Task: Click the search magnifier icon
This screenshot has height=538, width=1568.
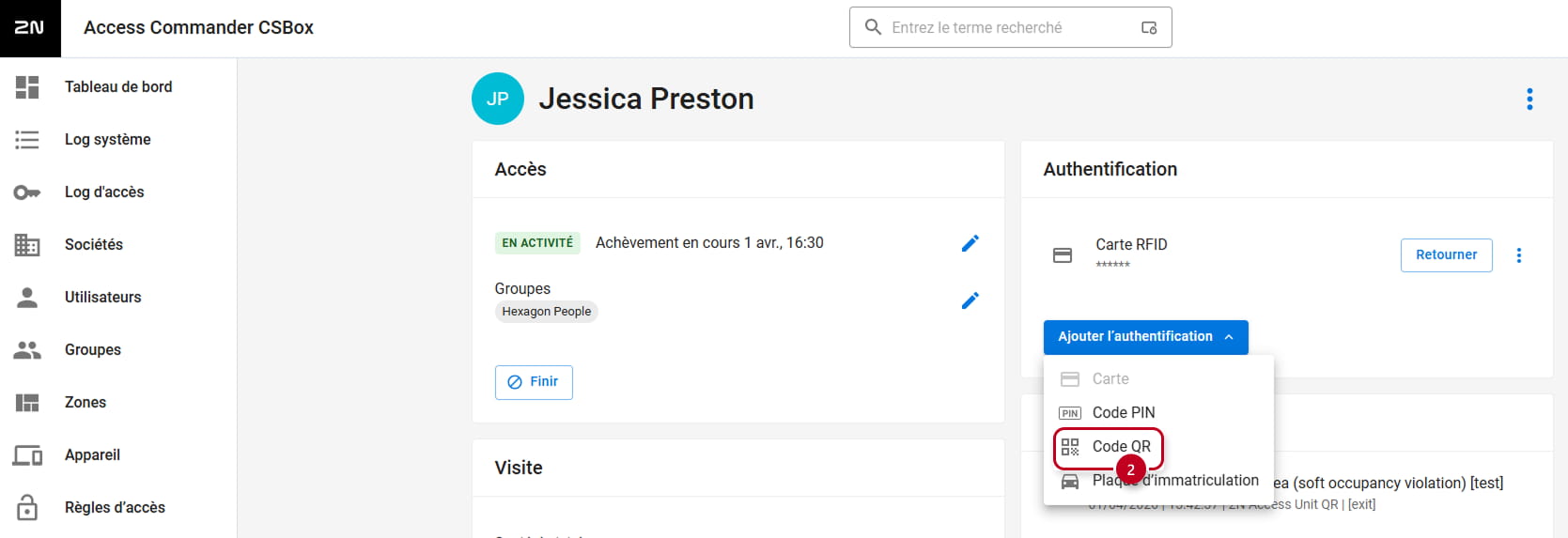Action: (x=873, y=27)
